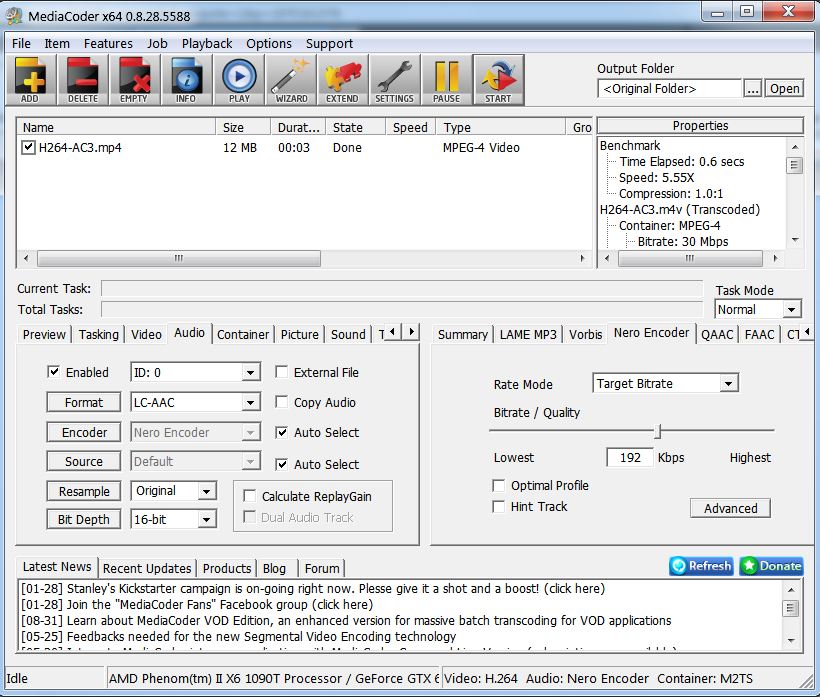Viewport: 820px width, 697px height.
Task: Open the QAAC encoder tab
Action: (717, 334)
